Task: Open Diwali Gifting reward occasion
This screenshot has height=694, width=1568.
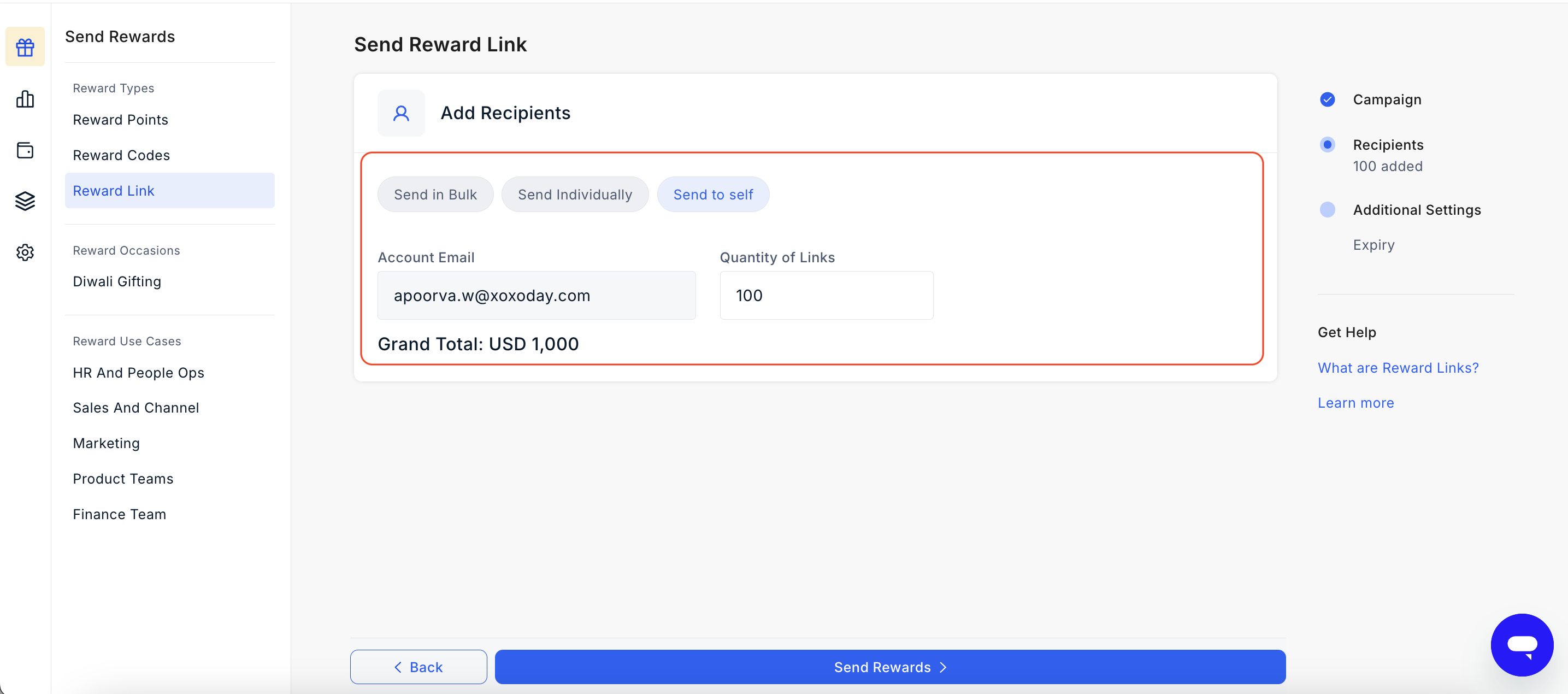Action: (117, 281)
